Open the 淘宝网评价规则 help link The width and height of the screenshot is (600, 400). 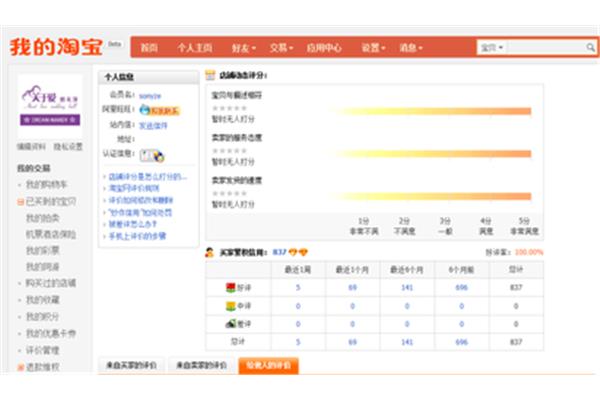(134, 188)
